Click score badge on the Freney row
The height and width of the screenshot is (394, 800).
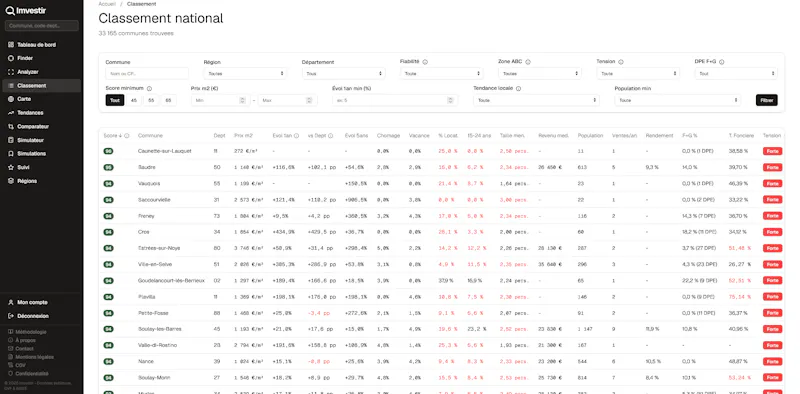coord(108,216)
